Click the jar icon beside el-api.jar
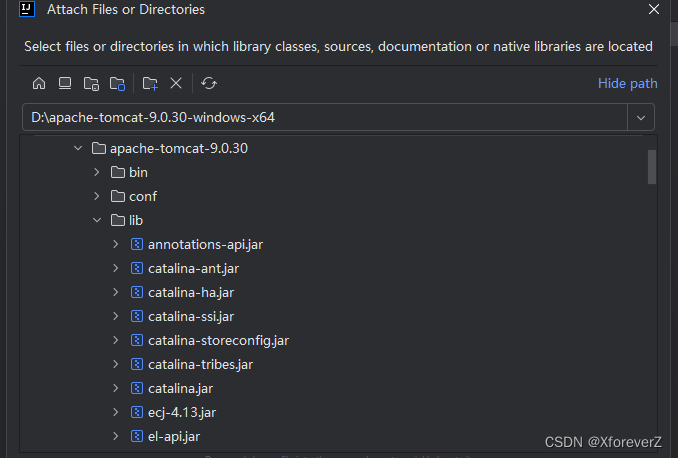Image resolution: width=678 pixels, height=458 pixels. pos(137,436)
